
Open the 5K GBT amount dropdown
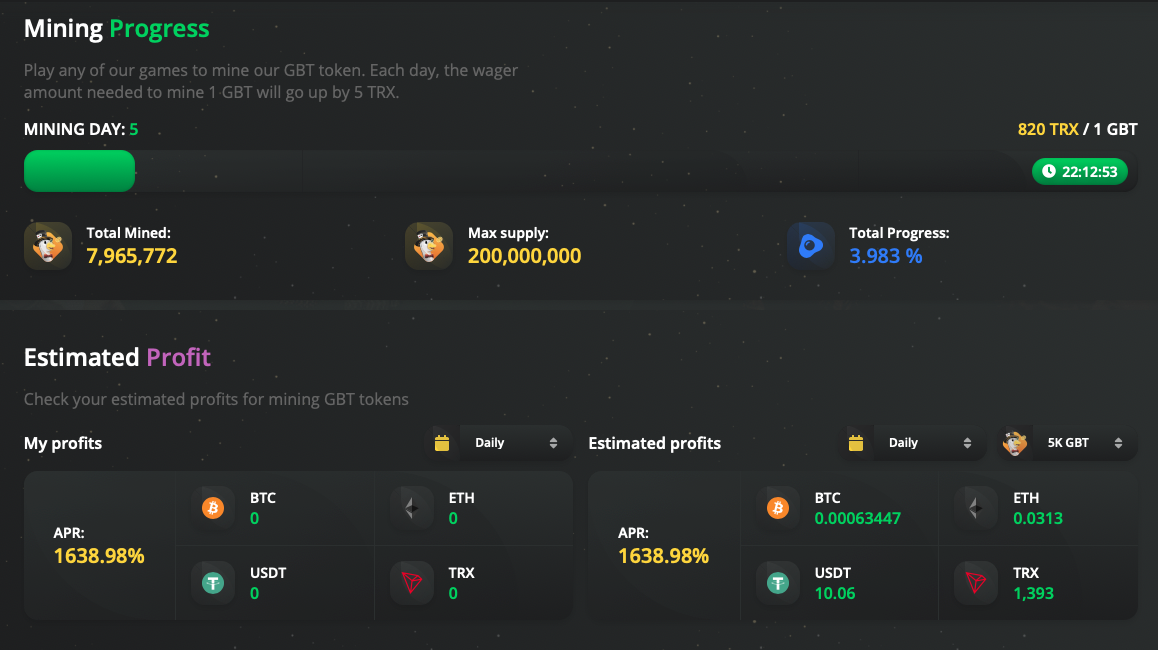(1067, 443)
